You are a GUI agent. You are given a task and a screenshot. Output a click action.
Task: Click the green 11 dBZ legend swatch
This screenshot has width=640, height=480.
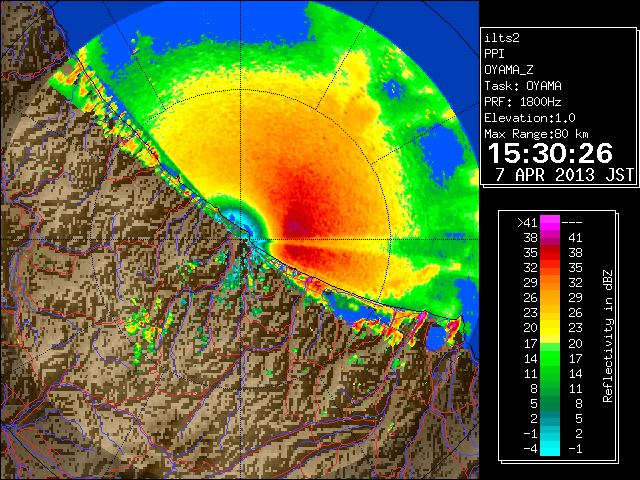[x=550, y=373]
